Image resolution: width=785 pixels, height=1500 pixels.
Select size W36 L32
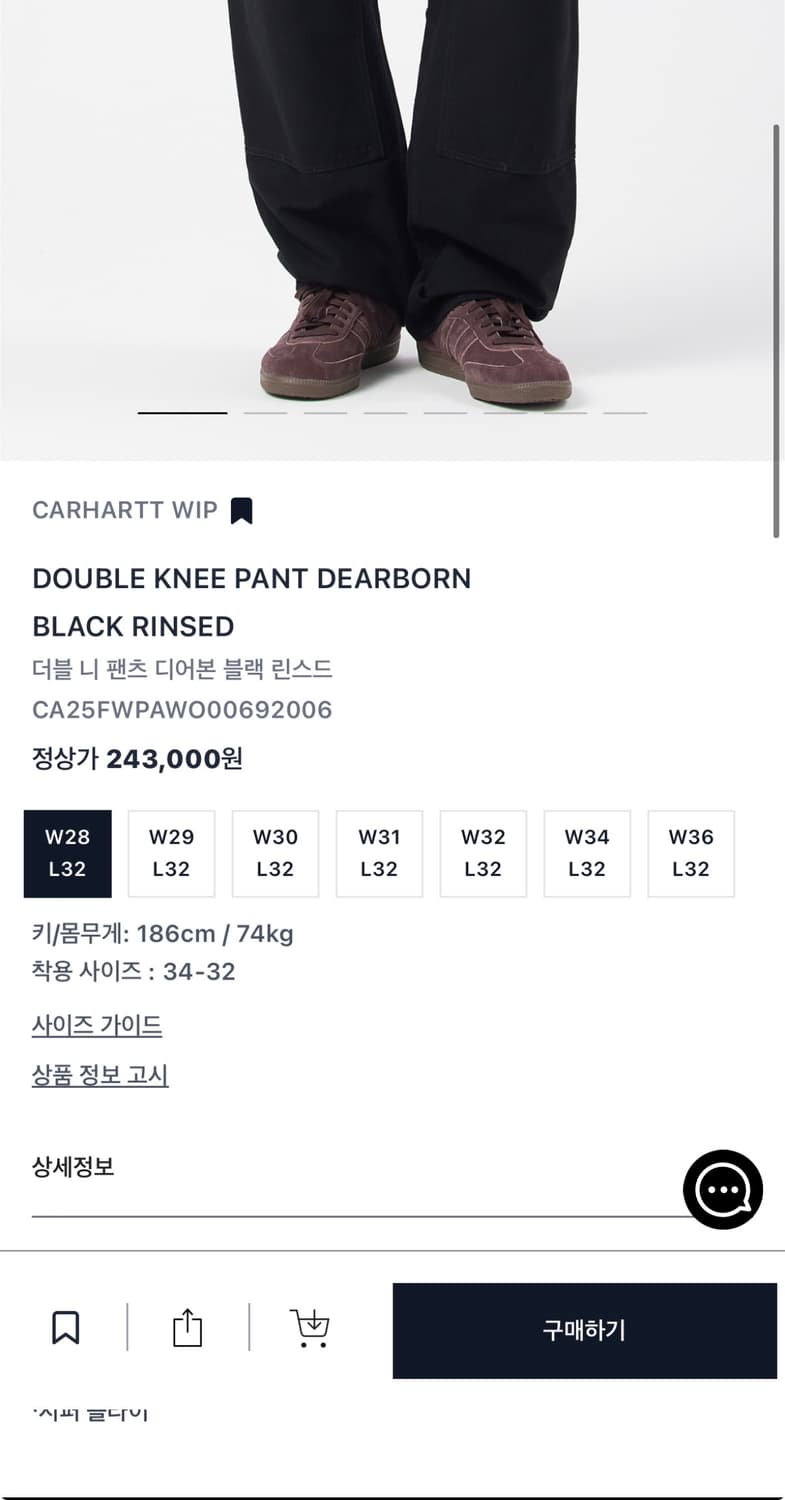pyautogui.click(x=691, y=853)
